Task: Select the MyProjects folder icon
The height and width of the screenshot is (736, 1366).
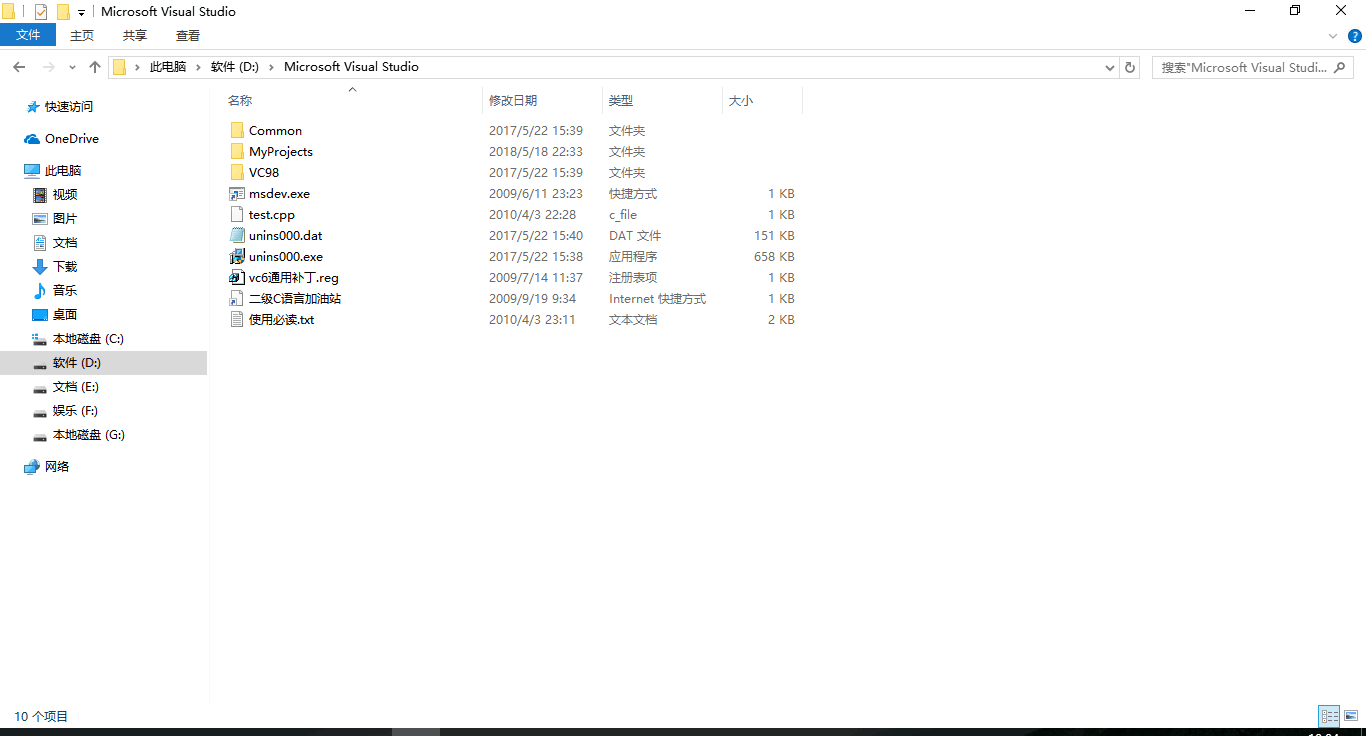Action: click(237, 151)
